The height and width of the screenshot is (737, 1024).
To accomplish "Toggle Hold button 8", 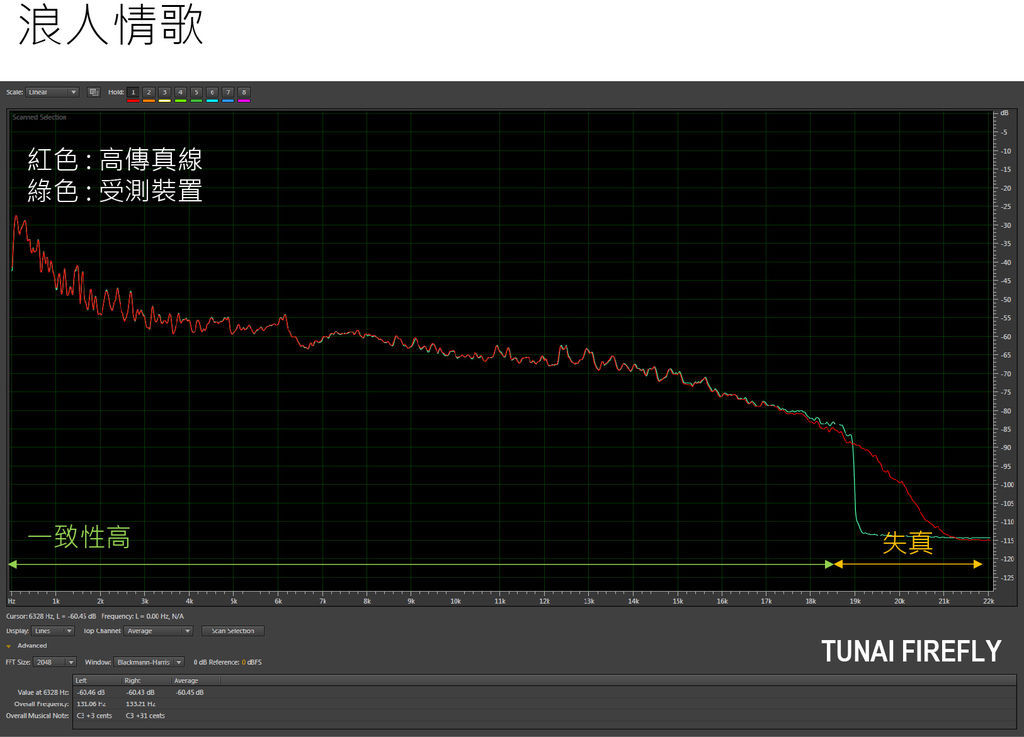I will (x=244, y=92).
